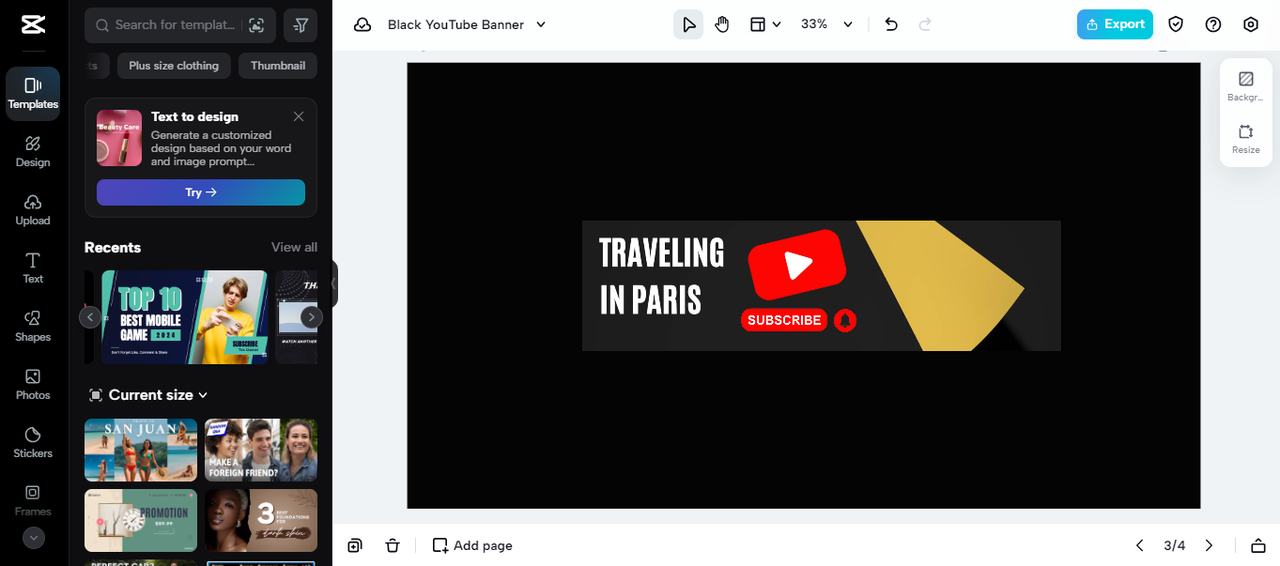Screen dimensions: 1280x566
Task: Open the Photos sidebar panel
Action: coord(33,385)
